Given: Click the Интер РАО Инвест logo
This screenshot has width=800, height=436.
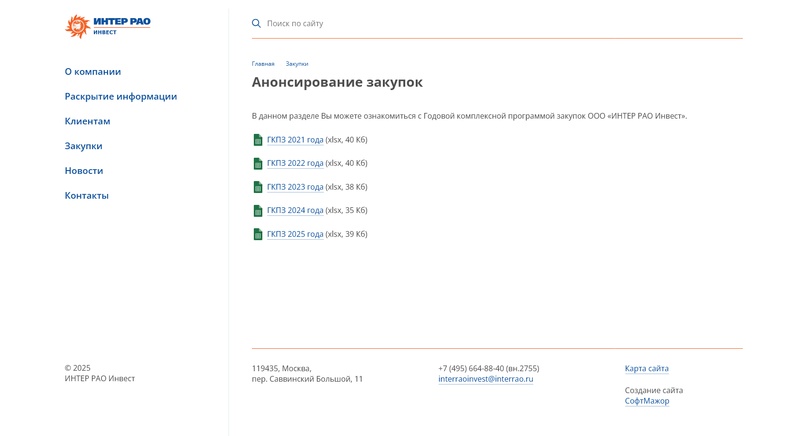Looking at the screenshot, I should point(108,26).
